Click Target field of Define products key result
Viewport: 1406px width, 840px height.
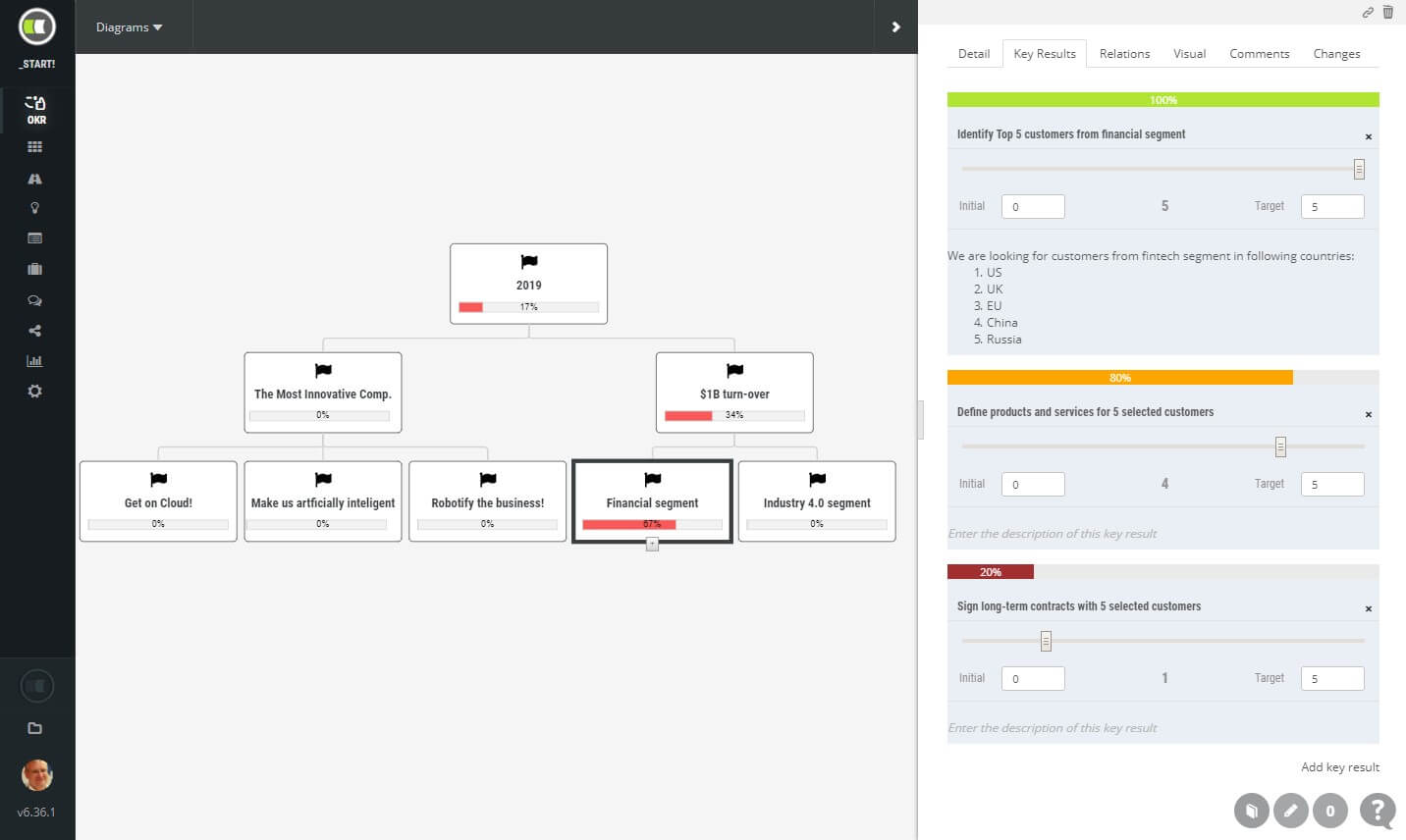[x=1332, y=485]
